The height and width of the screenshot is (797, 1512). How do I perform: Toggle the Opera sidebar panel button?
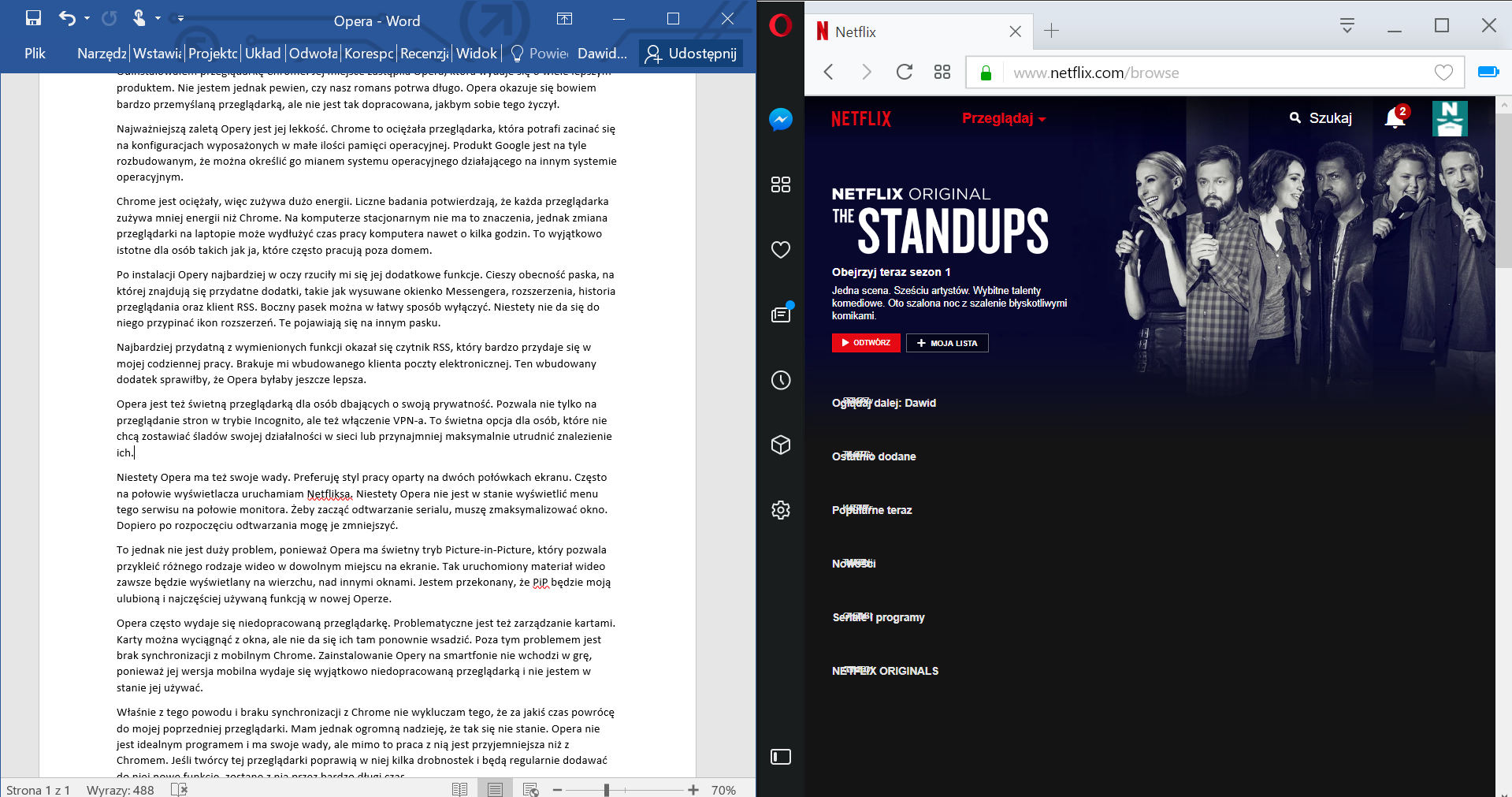point(780,757)
